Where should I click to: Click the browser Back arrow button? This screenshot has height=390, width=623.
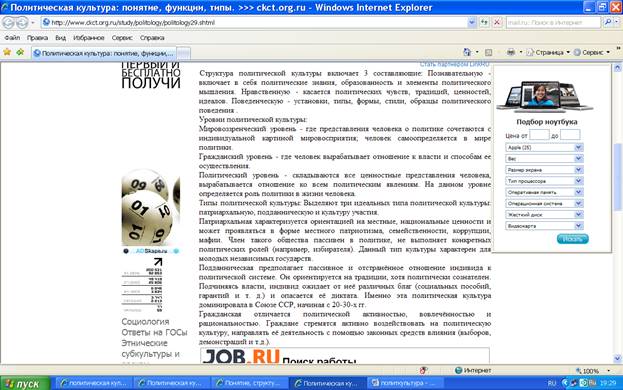point(8,23)
